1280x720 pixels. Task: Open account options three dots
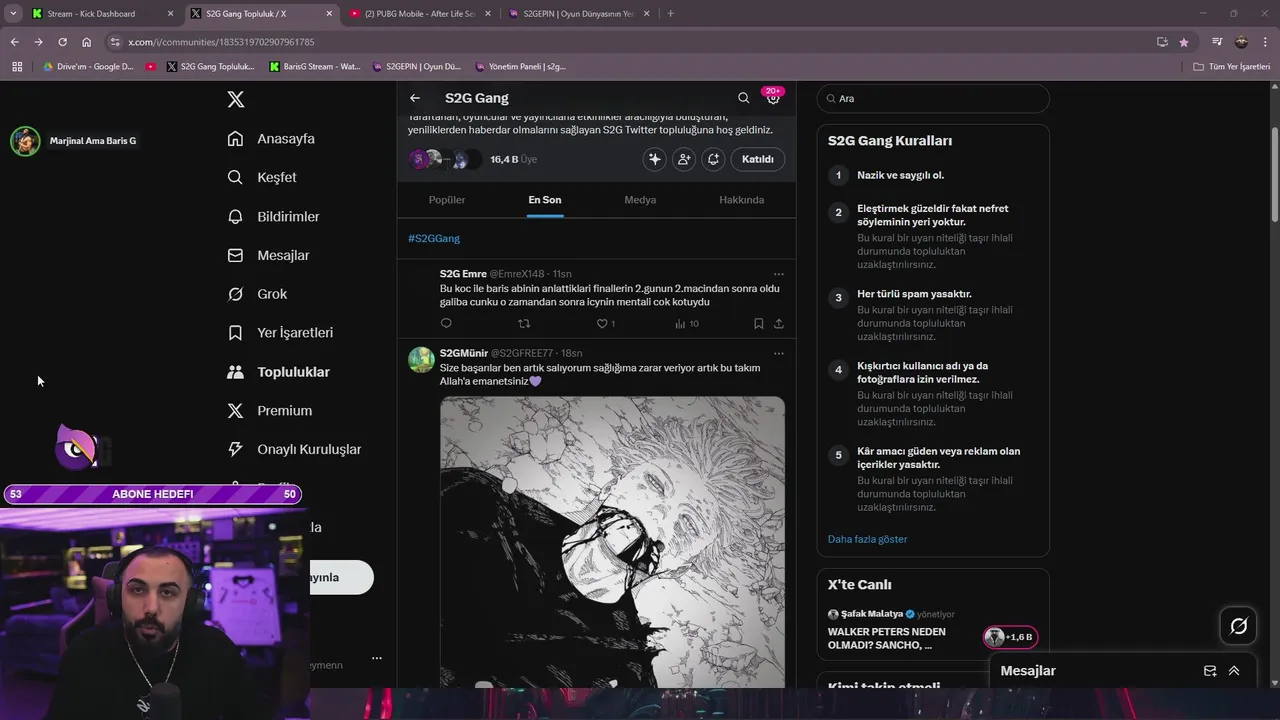click(x=377, y=658)
